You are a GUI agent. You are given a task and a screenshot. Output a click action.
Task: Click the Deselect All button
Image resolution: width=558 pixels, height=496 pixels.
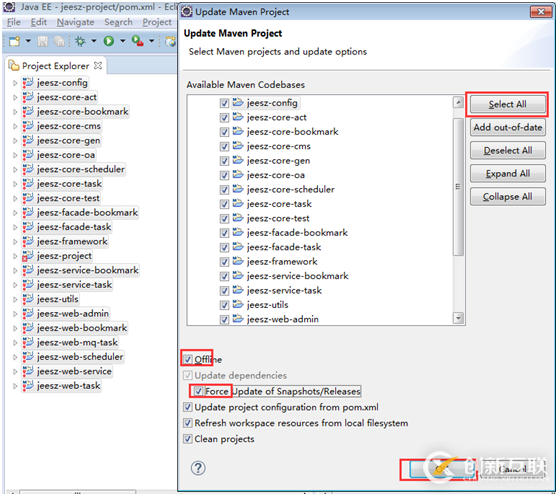(x=507, y=151)
